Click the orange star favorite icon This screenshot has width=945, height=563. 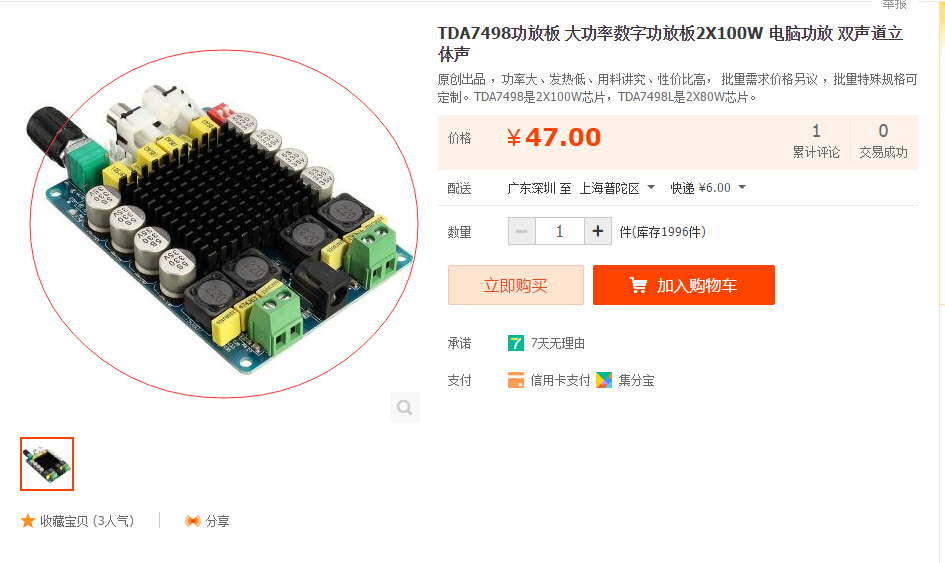[x=28, y=521]
